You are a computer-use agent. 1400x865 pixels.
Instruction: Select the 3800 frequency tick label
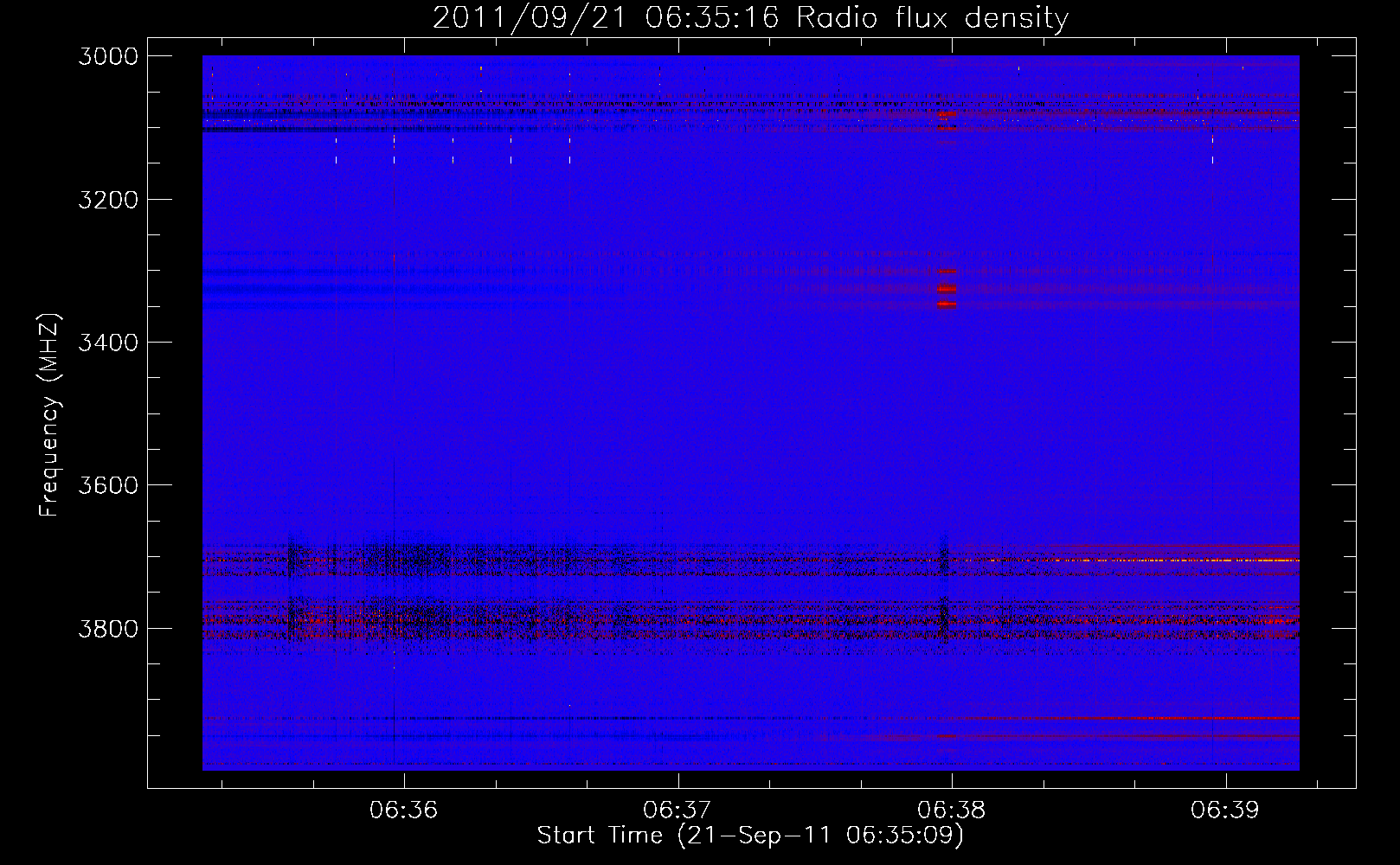pos(107,628)
